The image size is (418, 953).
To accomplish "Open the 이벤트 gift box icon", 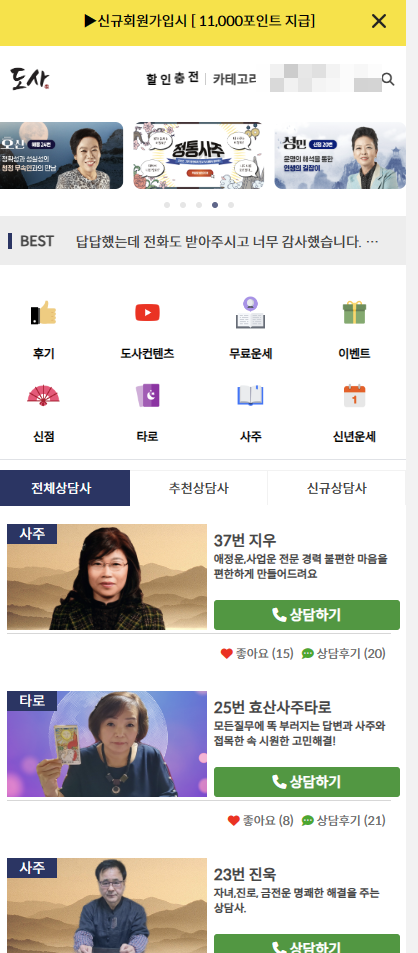I will (354, 313).
